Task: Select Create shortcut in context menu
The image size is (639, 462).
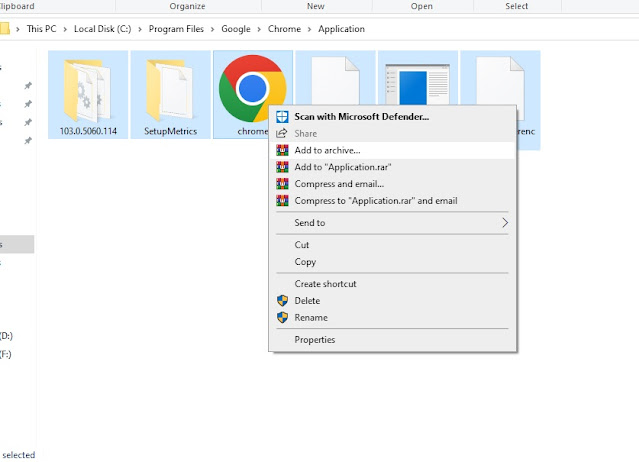Action: pos(392,284)
